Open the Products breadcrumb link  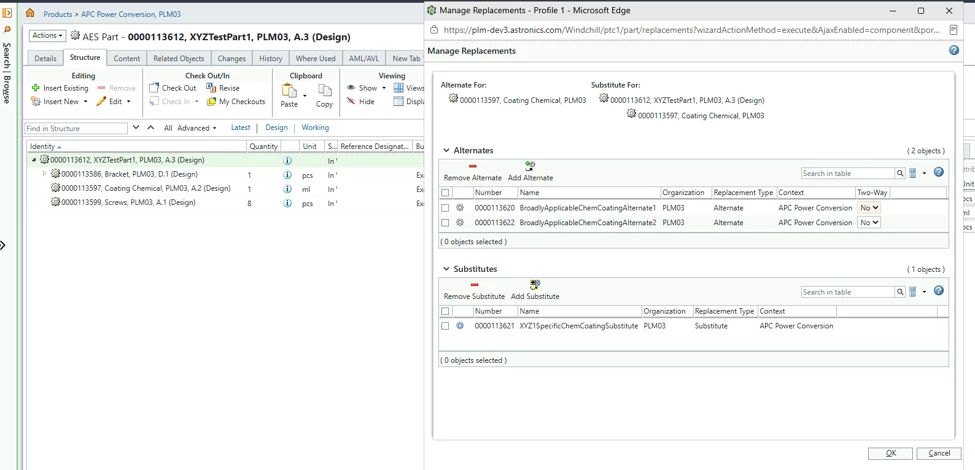(x=57, y=14)
